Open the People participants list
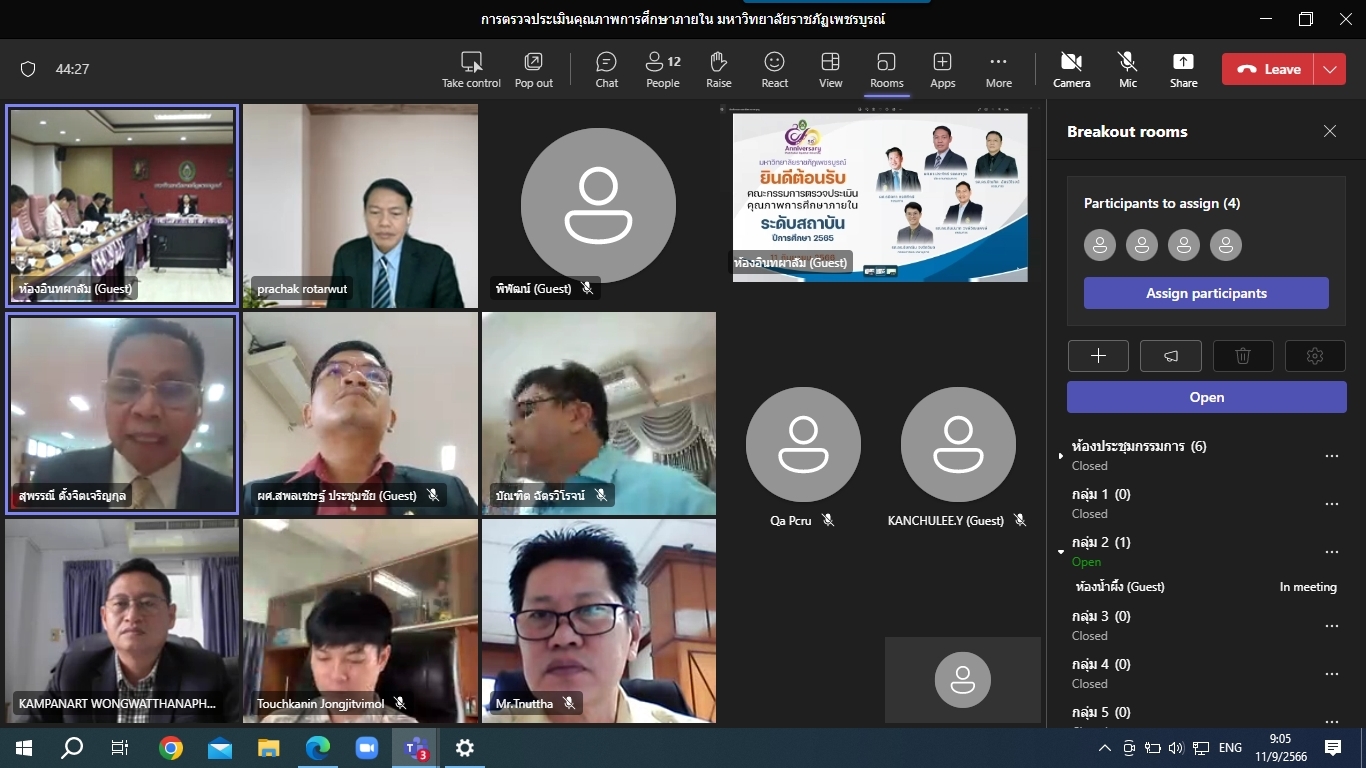 point(662,69)
